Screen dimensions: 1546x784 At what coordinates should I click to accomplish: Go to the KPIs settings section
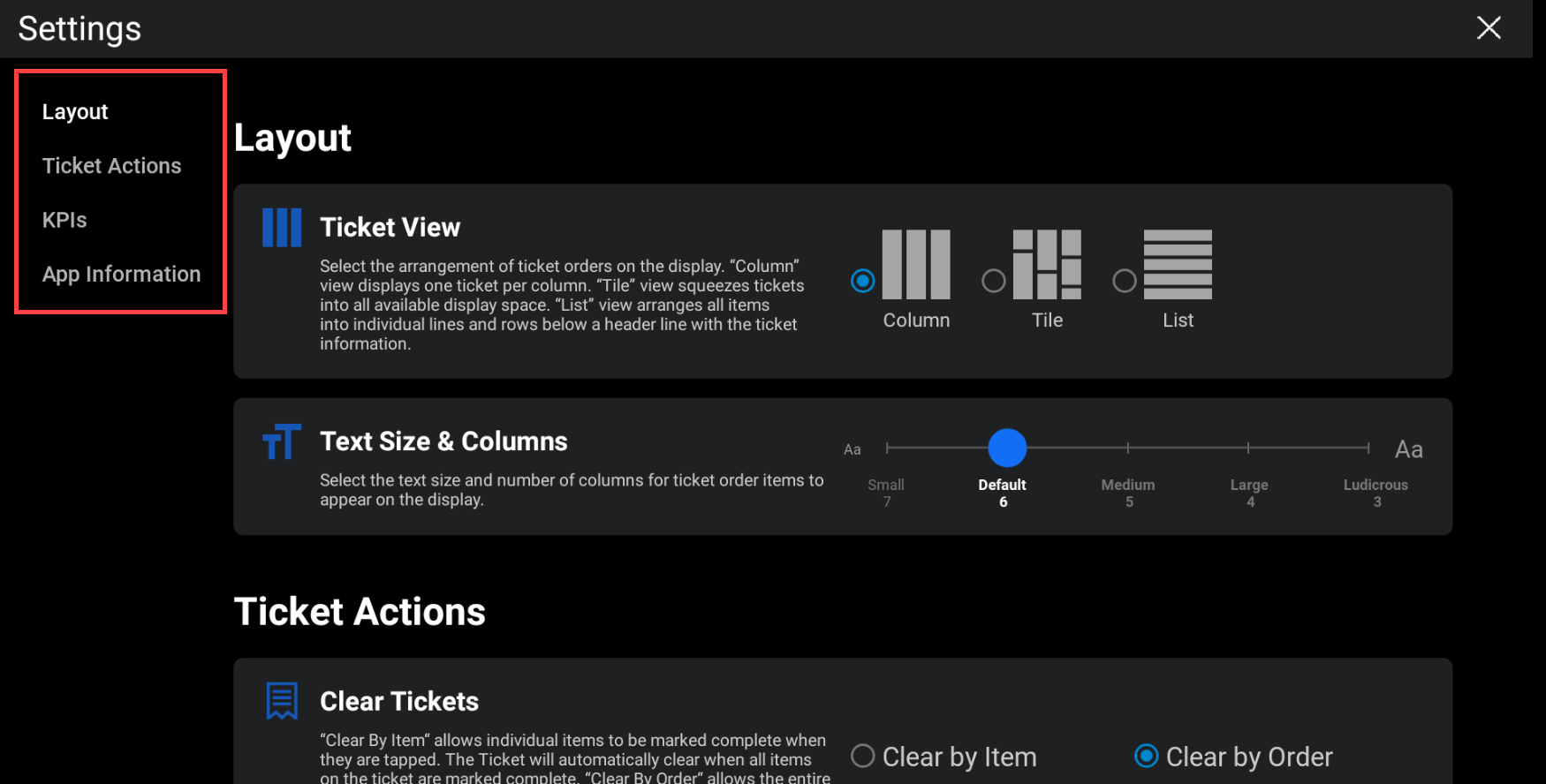(64, 220)
